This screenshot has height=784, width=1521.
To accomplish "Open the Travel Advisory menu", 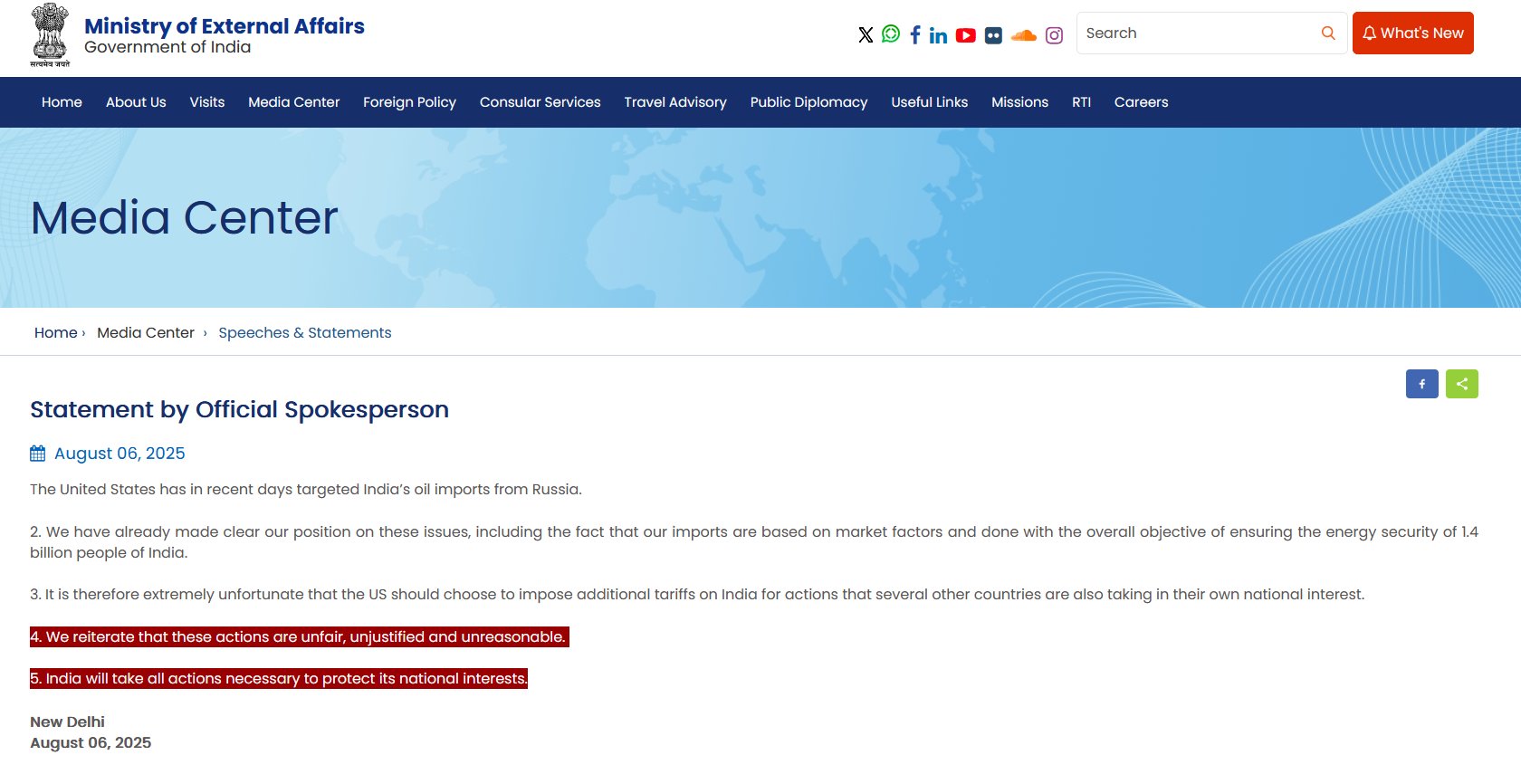I will [x=675, y=102].
